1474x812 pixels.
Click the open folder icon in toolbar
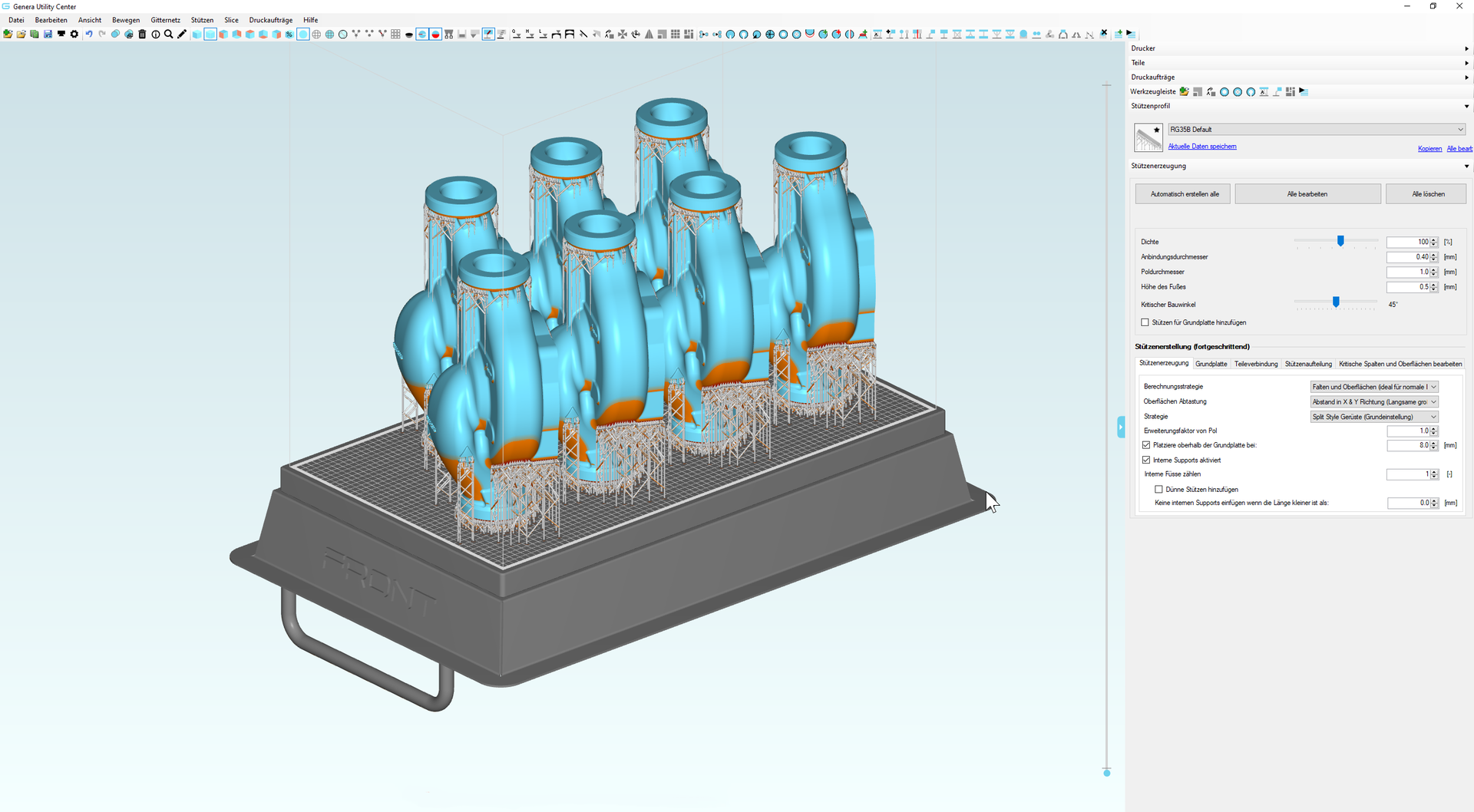pyautogui.click(x=21, y=34)
